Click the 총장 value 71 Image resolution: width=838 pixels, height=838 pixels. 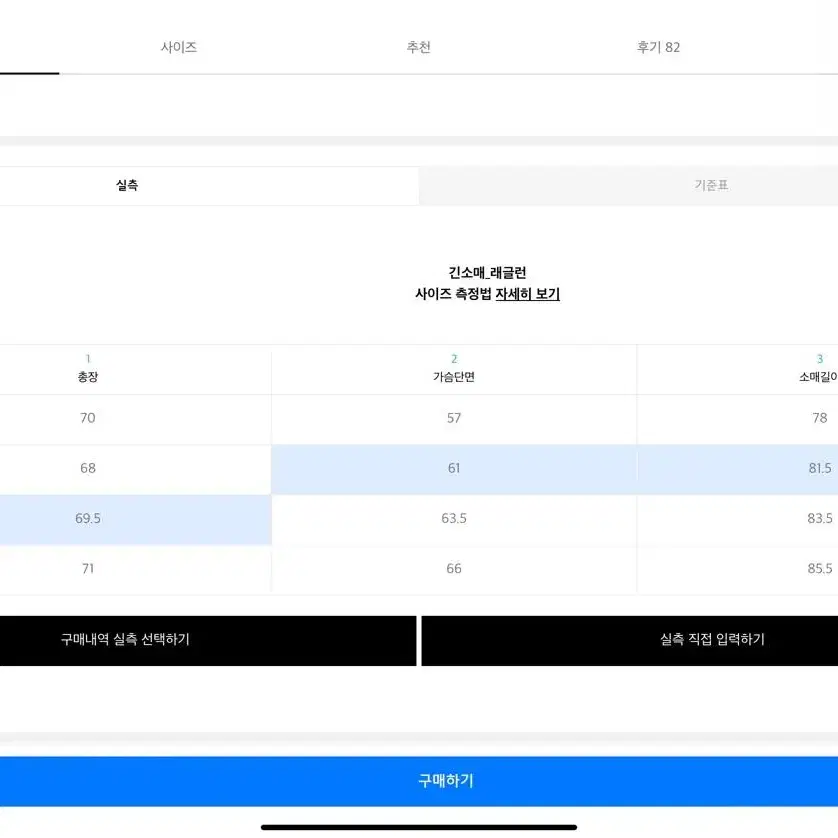tap(88, 569)
